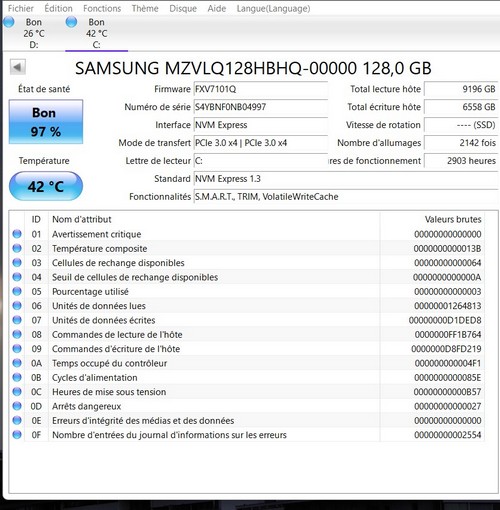500x510 pixels.
Task: Click status dot for Arrêts dangereux
Action: pyautogui.click(x=17, y=406)
